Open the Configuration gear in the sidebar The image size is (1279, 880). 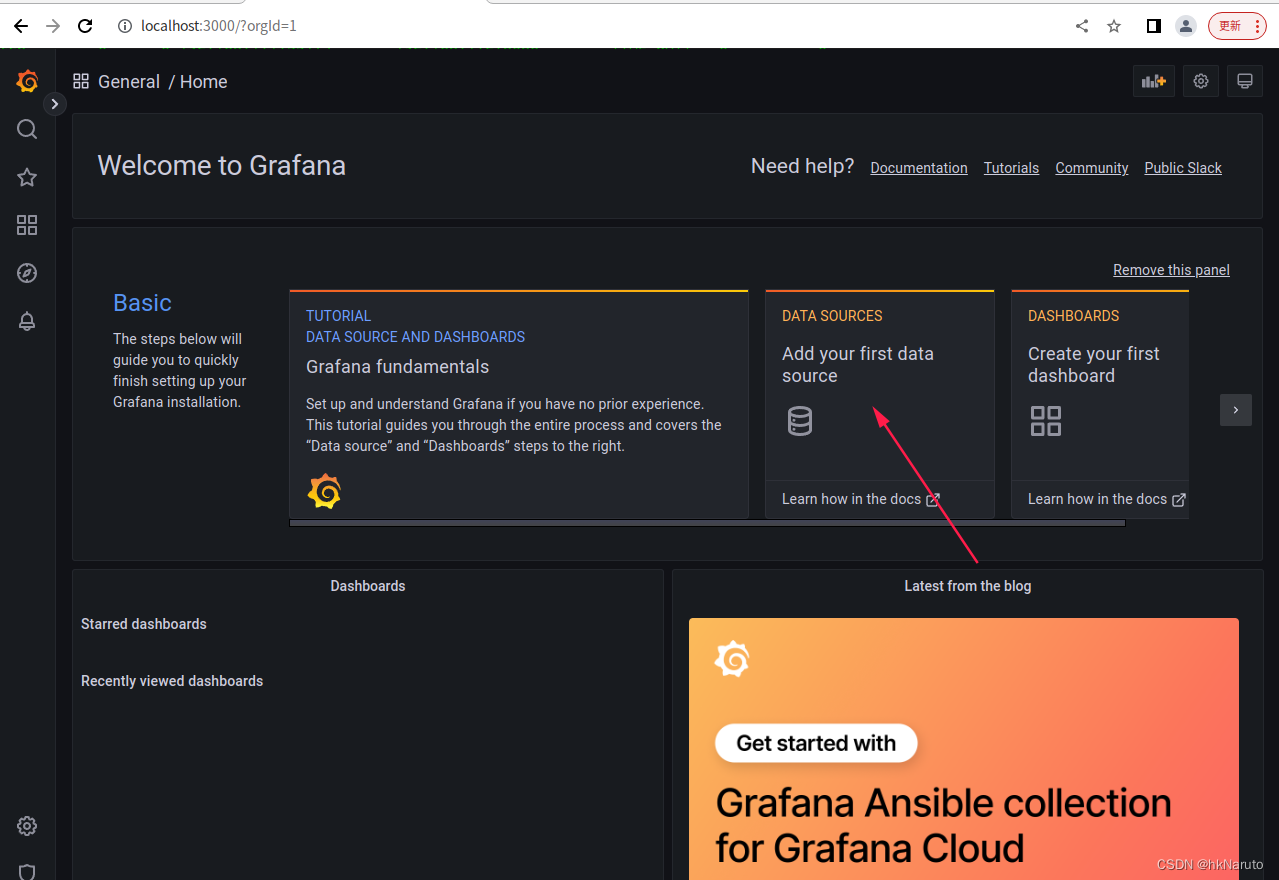26,825
